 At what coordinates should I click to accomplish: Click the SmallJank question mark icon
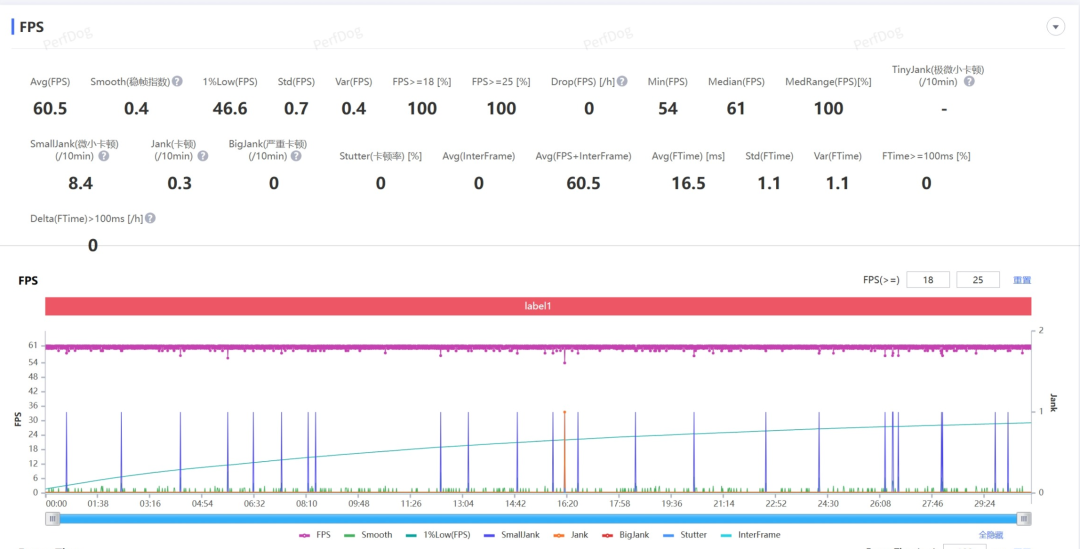click(x=103, y=157)
